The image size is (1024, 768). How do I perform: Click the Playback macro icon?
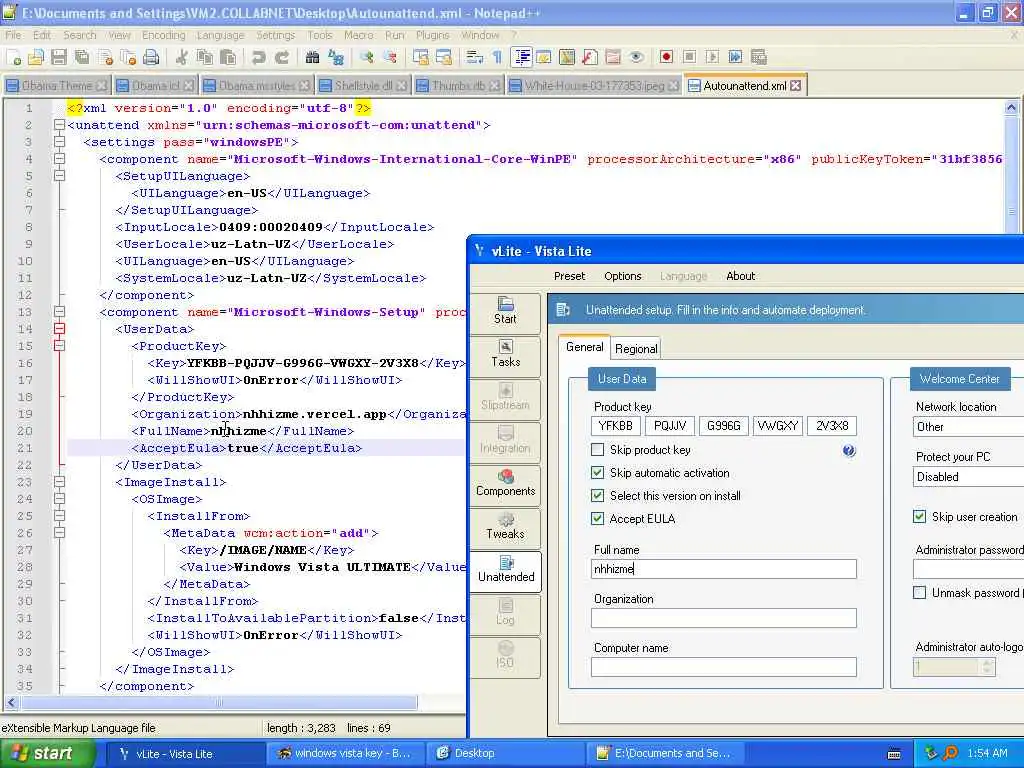[x=712, y=57]
